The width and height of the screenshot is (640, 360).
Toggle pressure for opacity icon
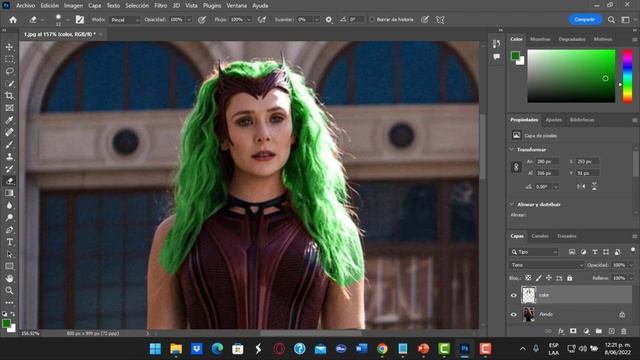point(202,20)
